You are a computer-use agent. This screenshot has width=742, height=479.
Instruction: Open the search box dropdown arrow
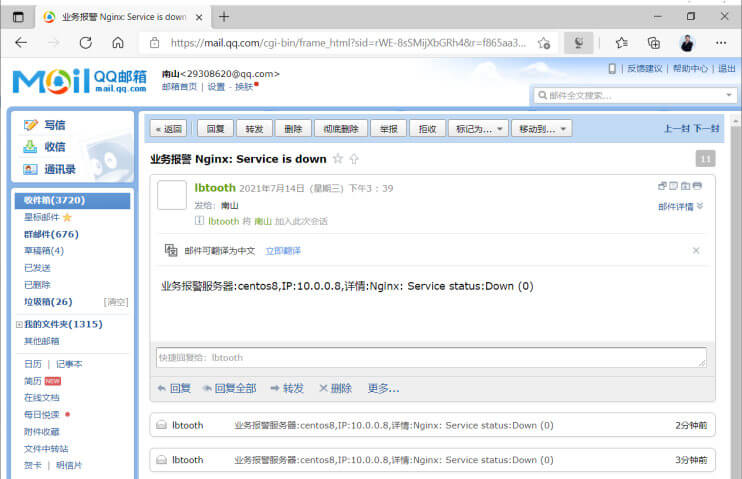[729, 95]
